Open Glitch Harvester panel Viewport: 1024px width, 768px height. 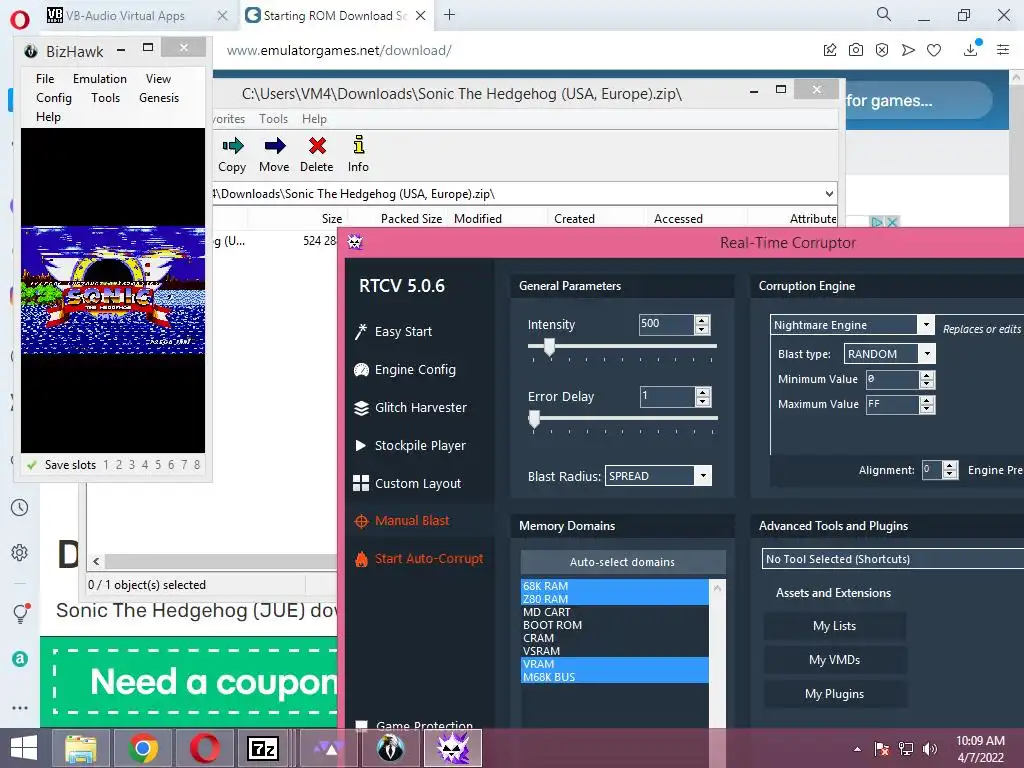click(x=410, y=408)
